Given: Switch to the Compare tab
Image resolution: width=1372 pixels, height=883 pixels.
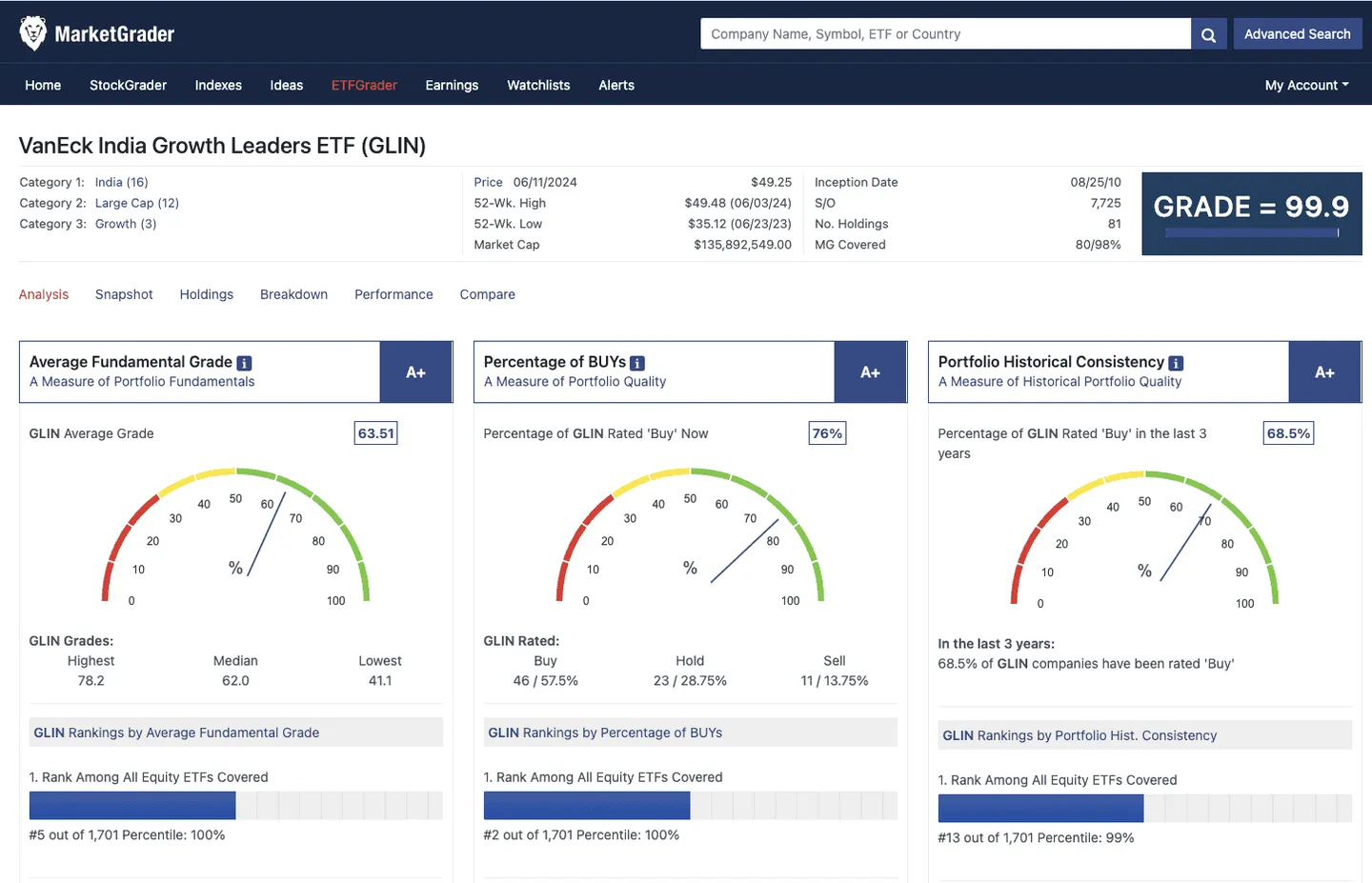Looking at the screenshot, I should coord(487,294).
